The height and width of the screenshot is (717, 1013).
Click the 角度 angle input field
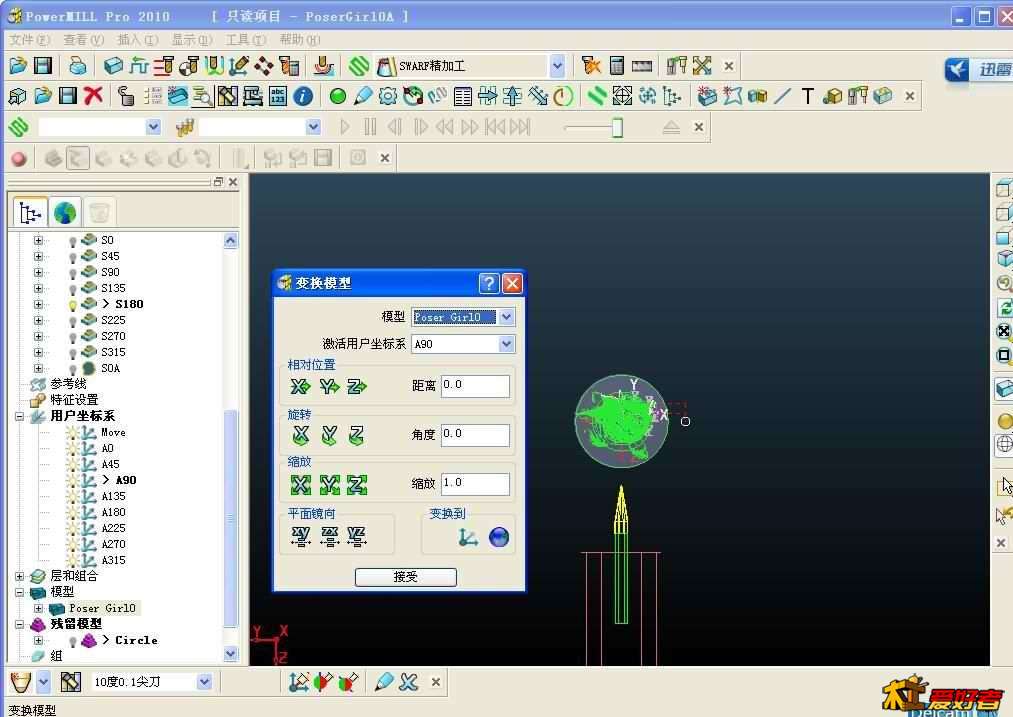(475, 435)
